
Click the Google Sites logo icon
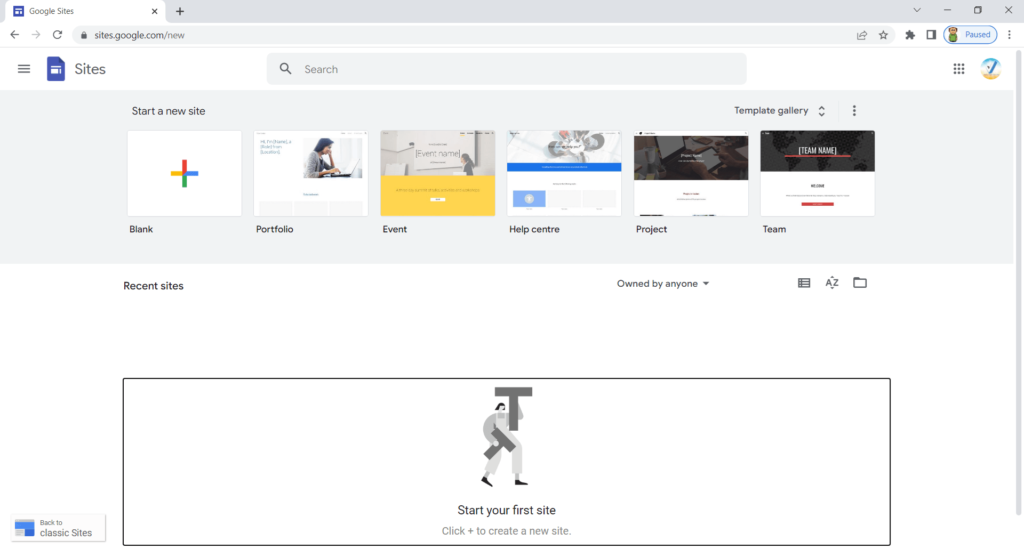pyautogui.click(x=56, y=69)
